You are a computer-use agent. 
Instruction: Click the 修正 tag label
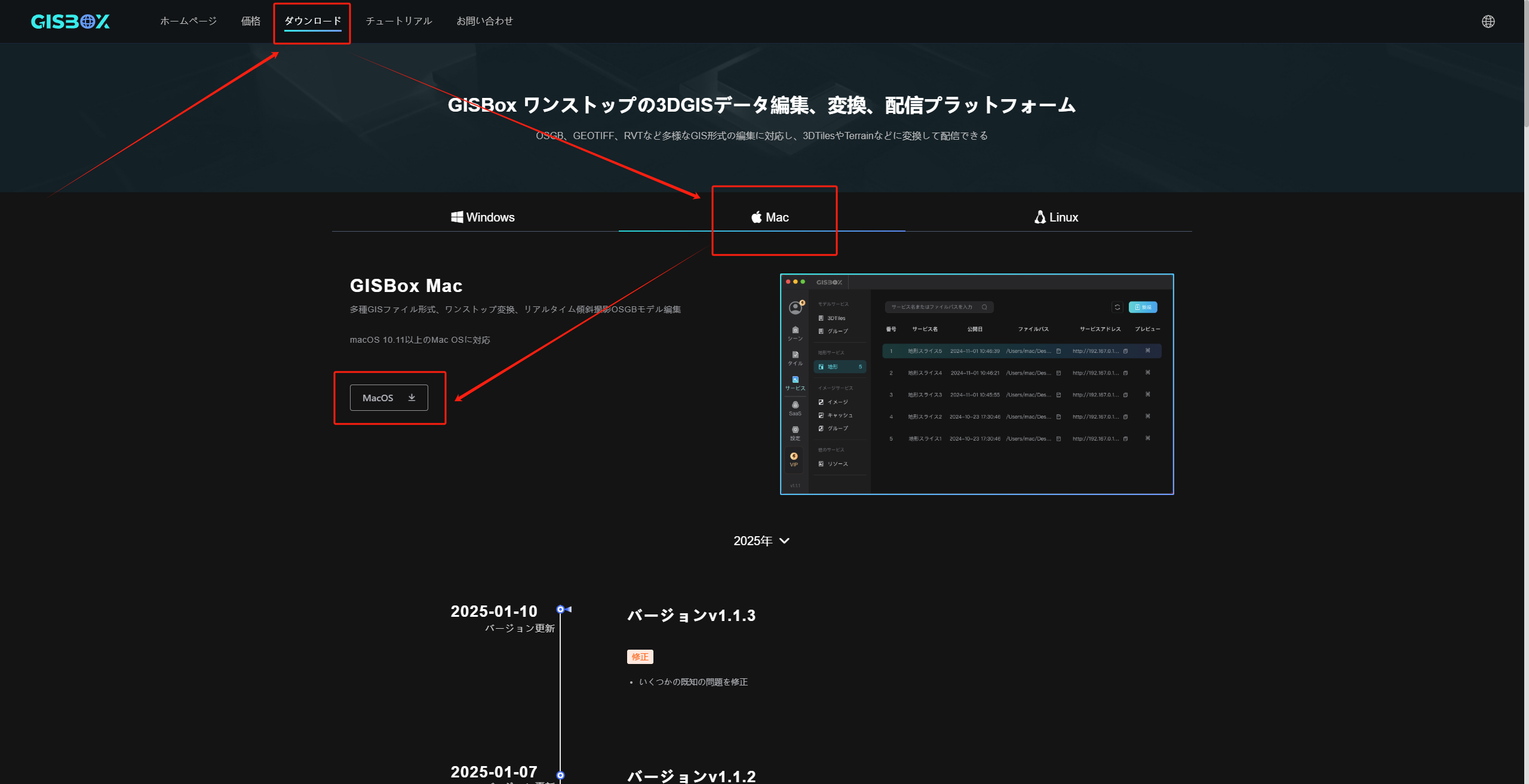[640, 657]
